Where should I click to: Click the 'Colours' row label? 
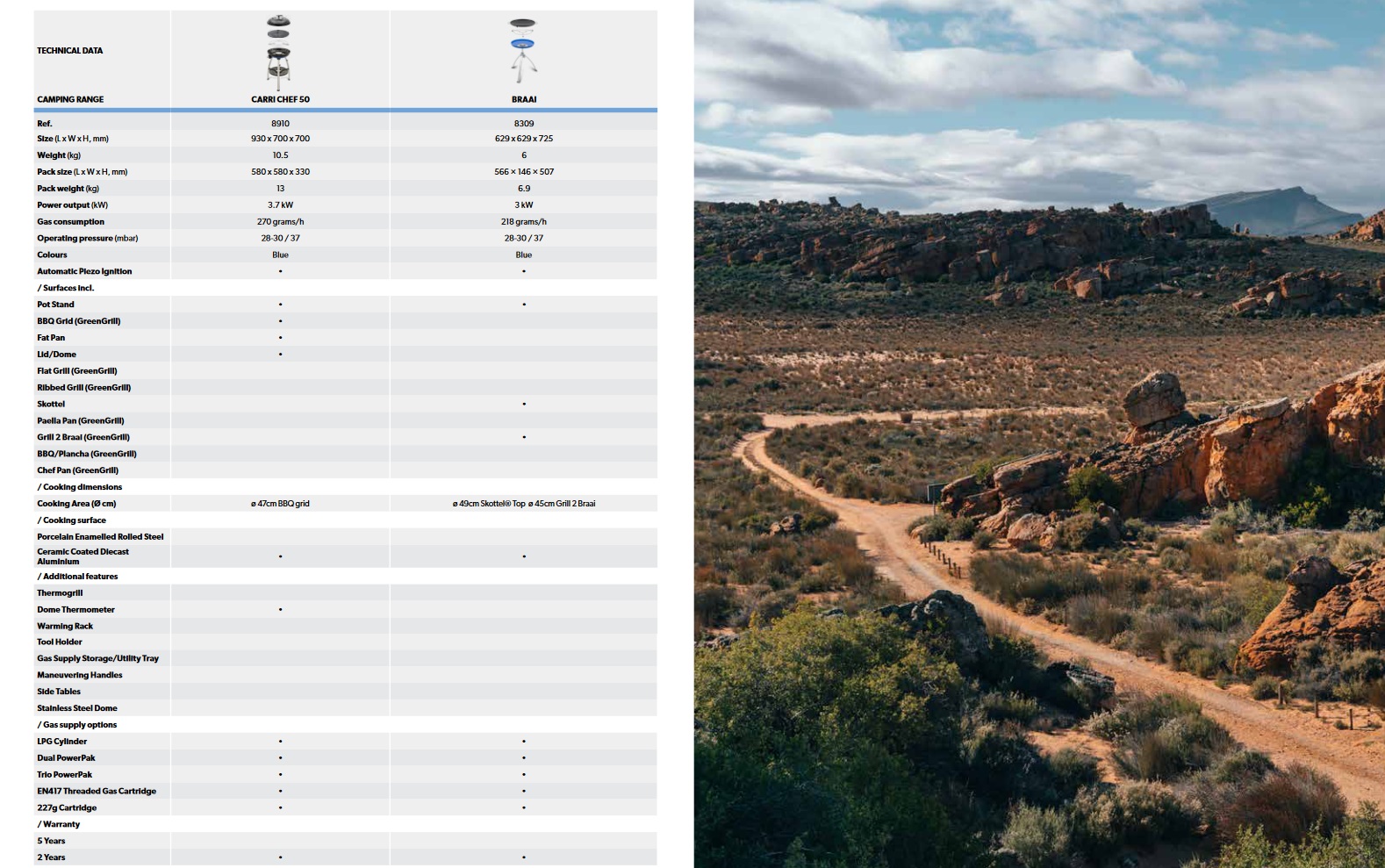(52, 255)
